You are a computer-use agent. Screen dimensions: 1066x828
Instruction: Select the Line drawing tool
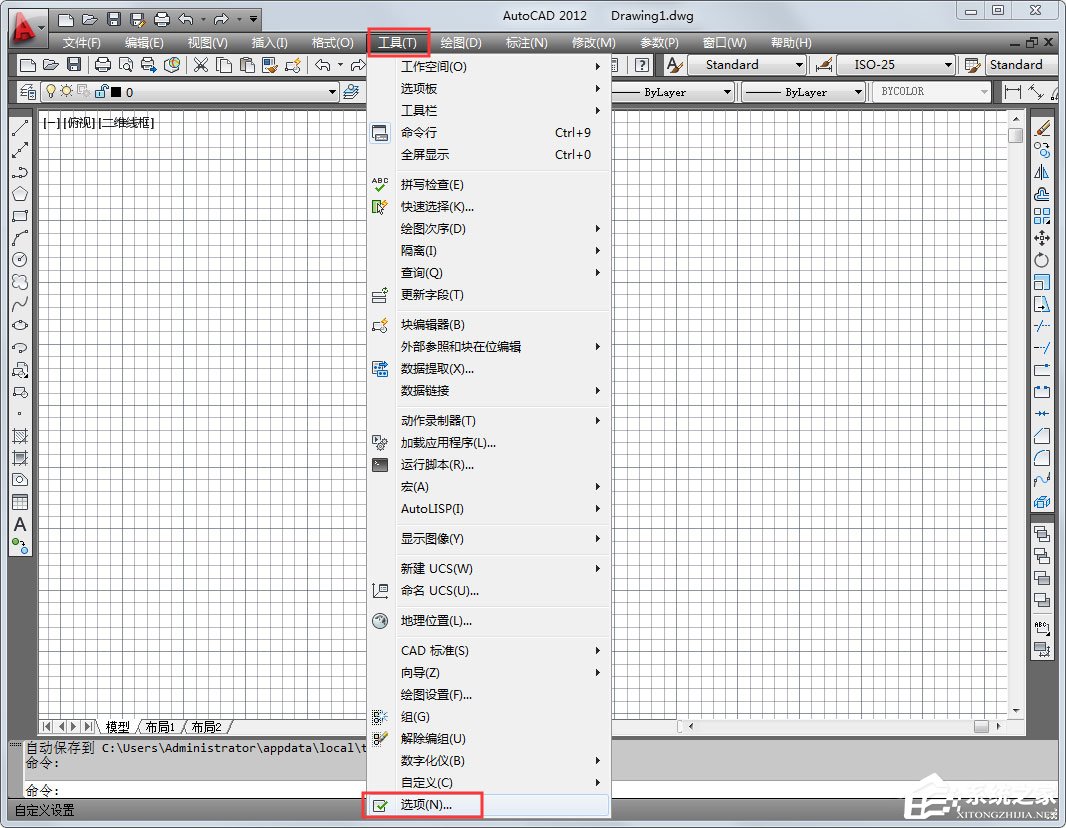(x=20, y=127)
